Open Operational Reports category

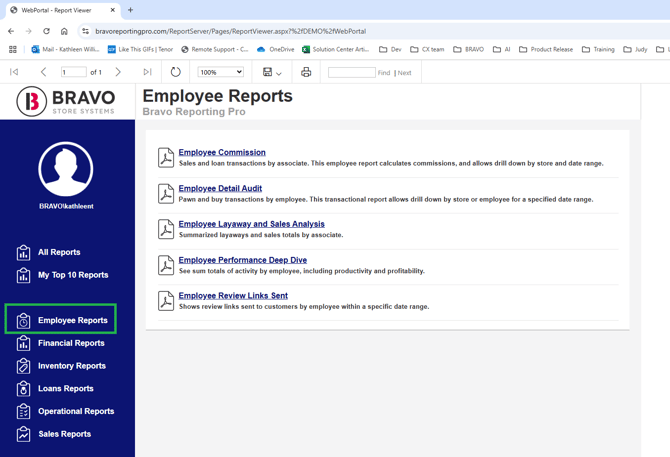pyautogui.click(x=76, y=411)
